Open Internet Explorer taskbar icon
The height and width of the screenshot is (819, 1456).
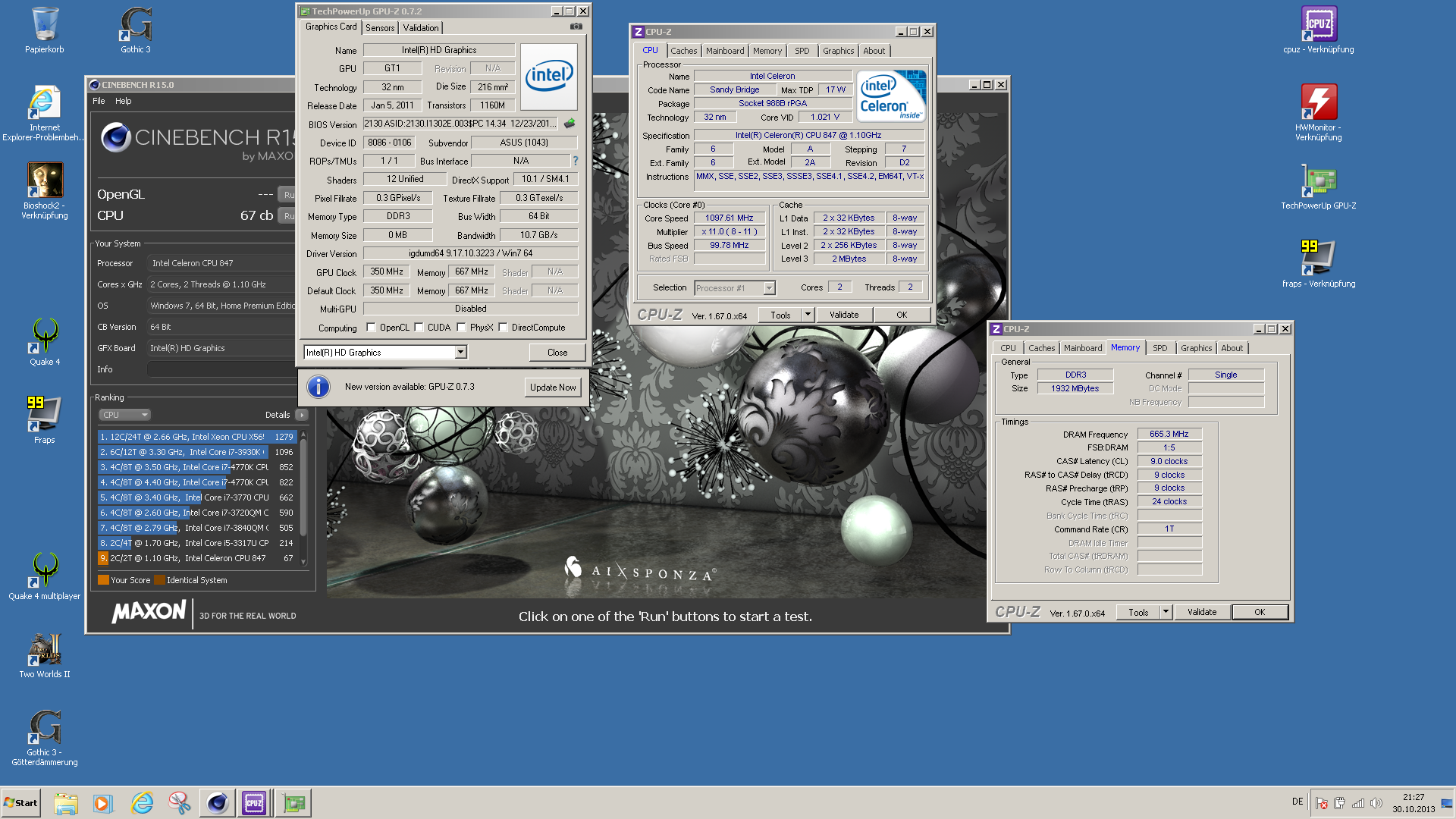(142, 803)
